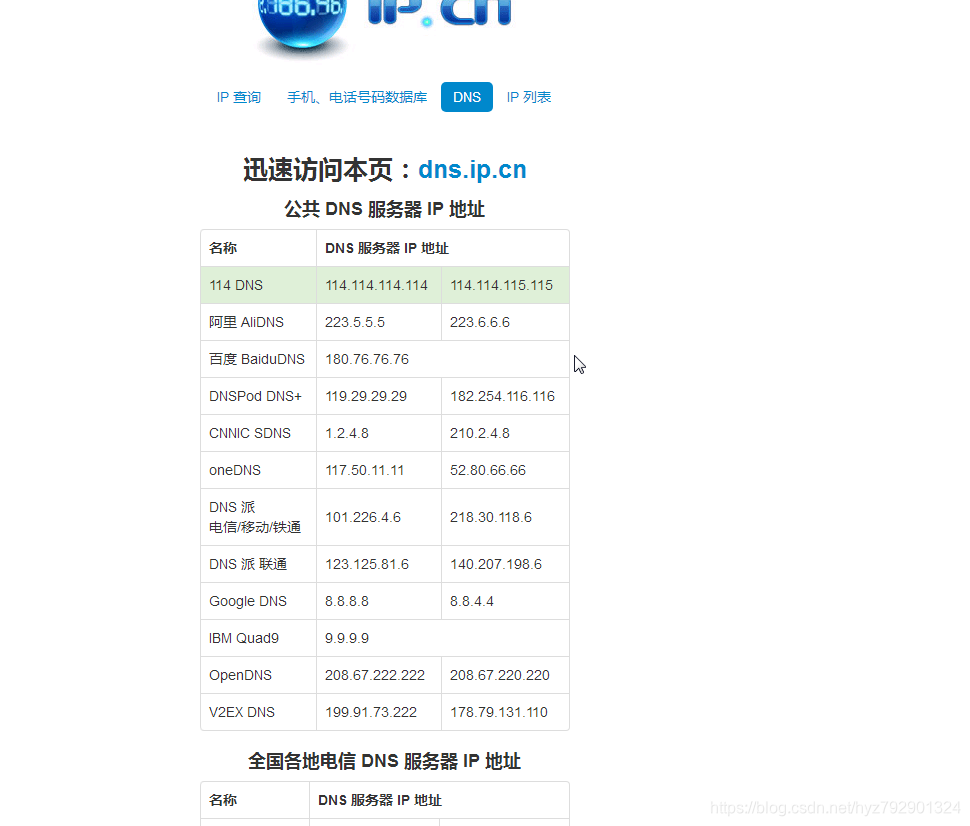This screenshot has width=970, height=826.
Task: Select the address 8.8.4.4
Action: [x=471, y=601]
